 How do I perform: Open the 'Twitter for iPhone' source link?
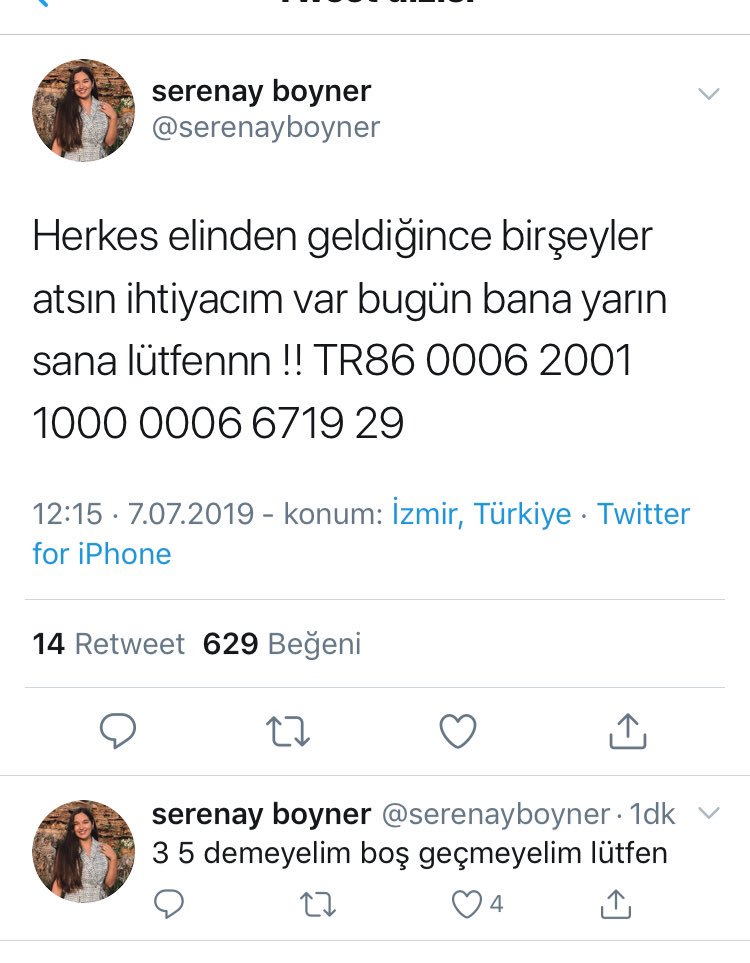click(x=361, y=534)
